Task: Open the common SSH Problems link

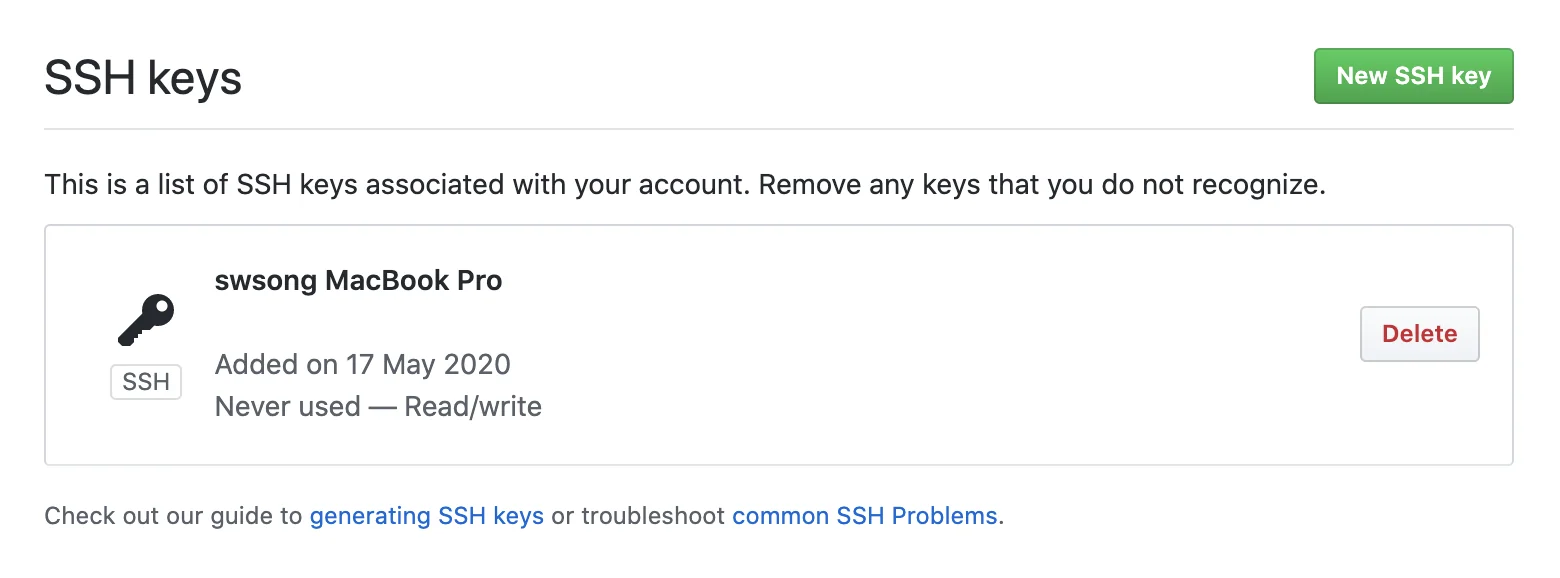Action: (x=865, y=516)
